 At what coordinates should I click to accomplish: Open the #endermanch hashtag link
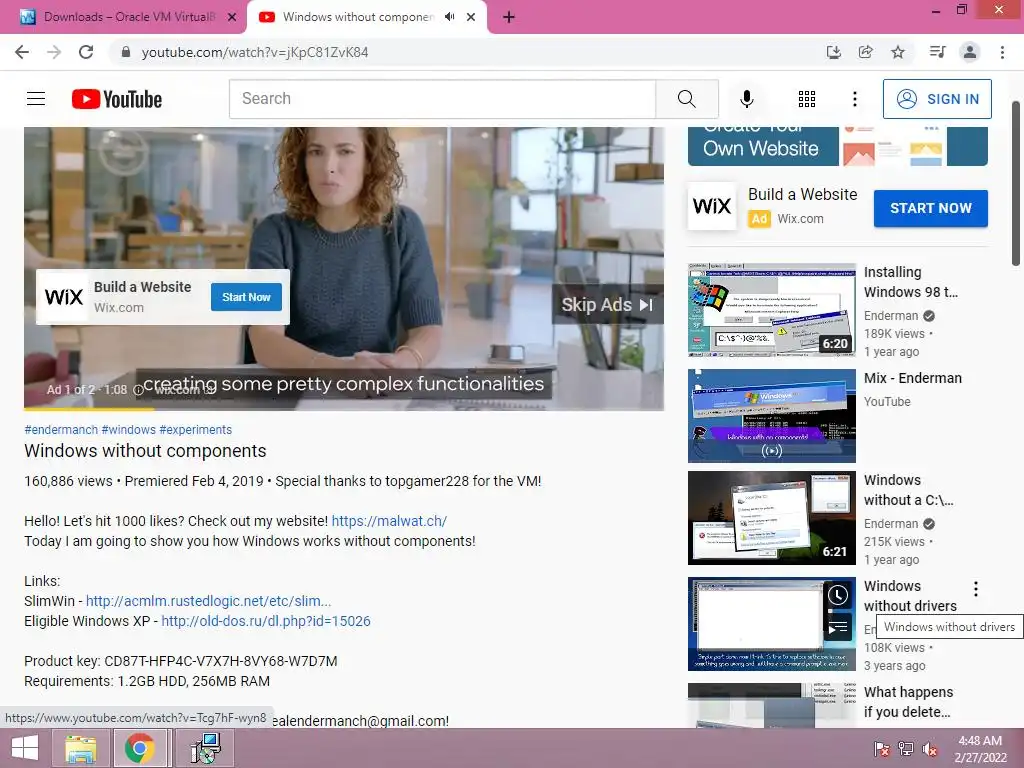point(61,430)
